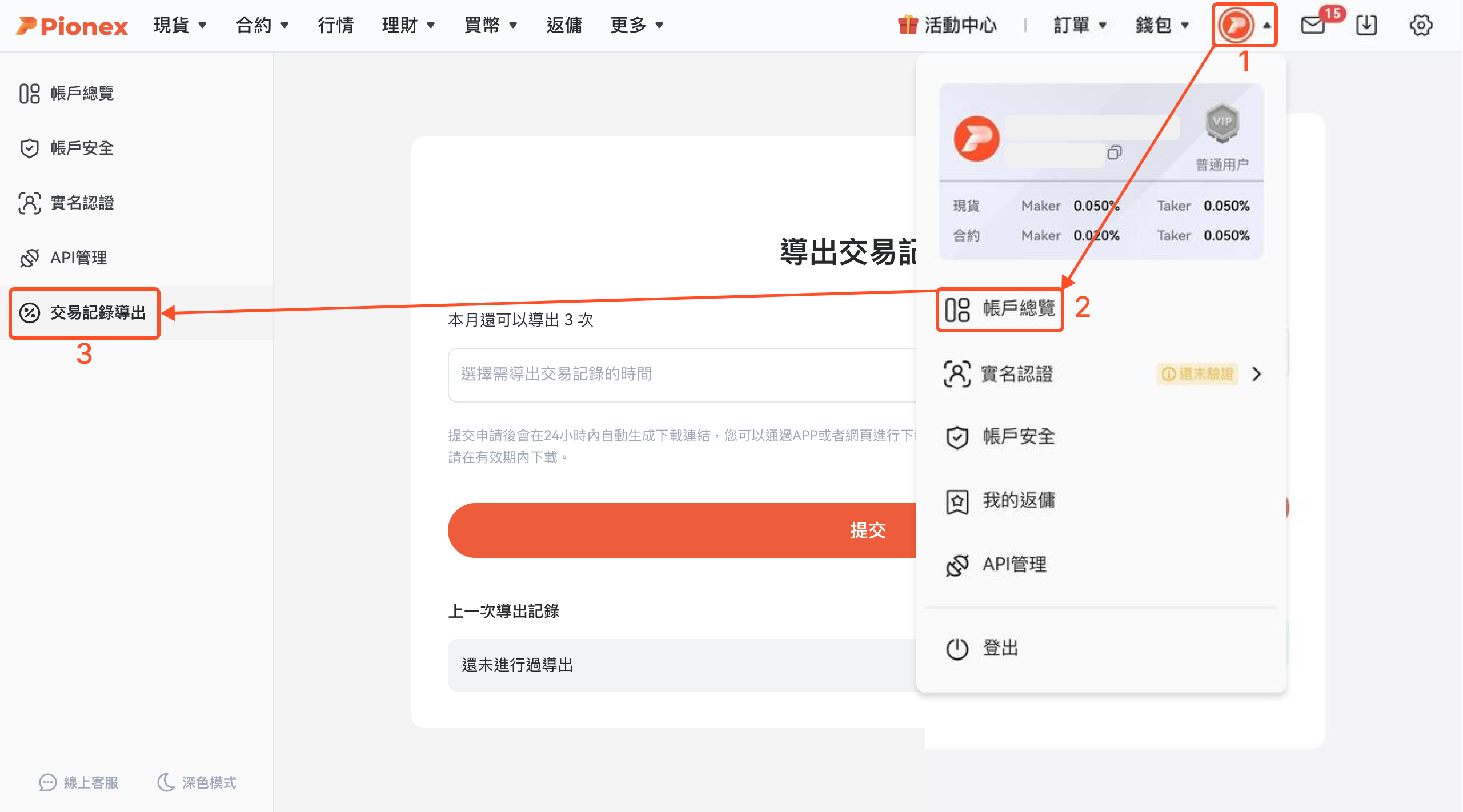Collapse the profile menu using the caret
1463x812 pixels.
(x=1267, y=25)
